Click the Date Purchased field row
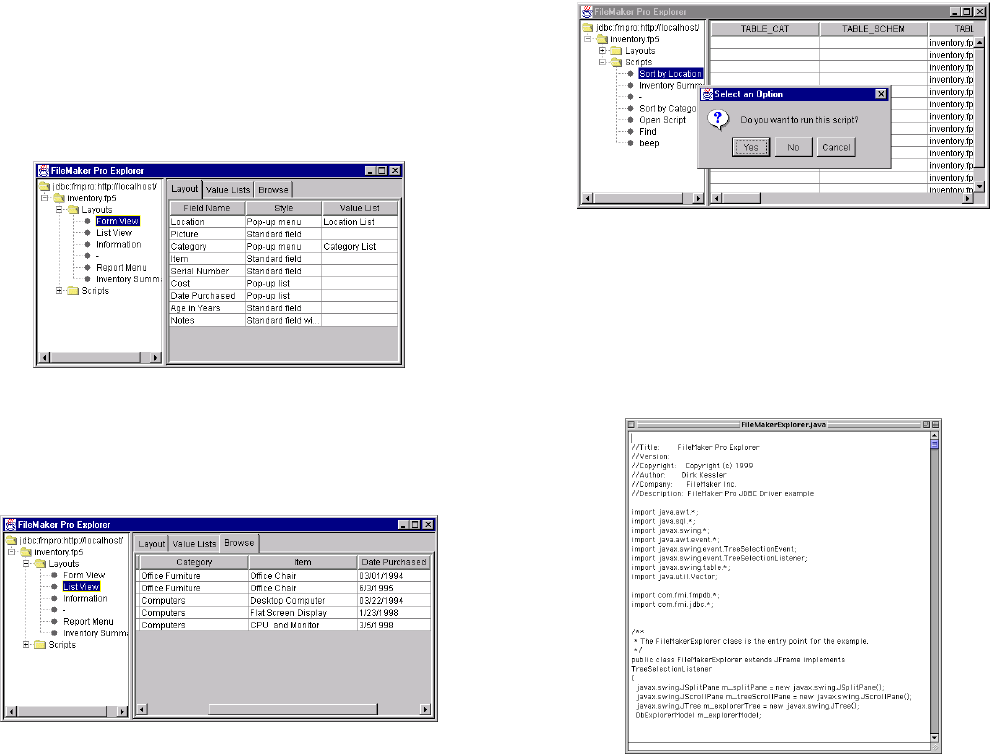The height and width of the screenshot is (756, 994). (283, 295)
